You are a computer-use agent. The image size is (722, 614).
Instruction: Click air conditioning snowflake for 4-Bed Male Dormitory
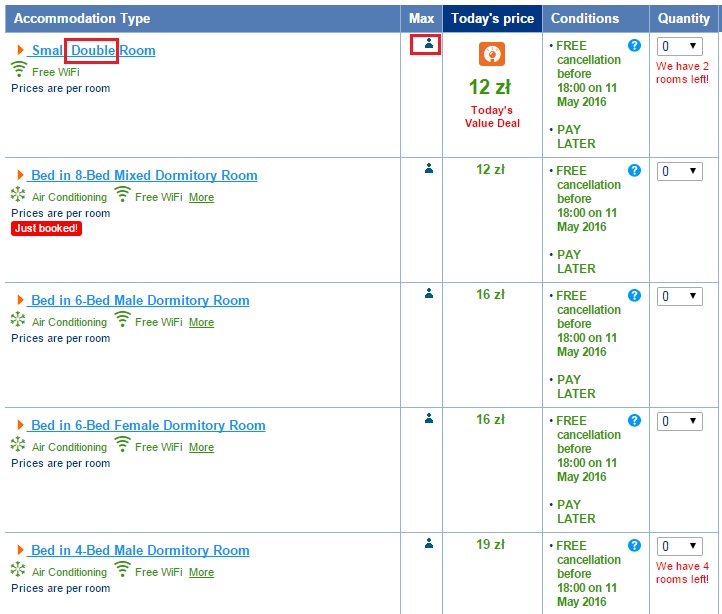pos(18,569)
